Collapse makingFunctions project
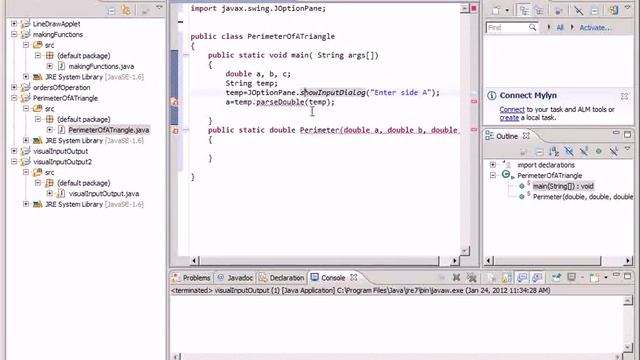Viewport: 640px width, 360px height. tap(14, 34)
